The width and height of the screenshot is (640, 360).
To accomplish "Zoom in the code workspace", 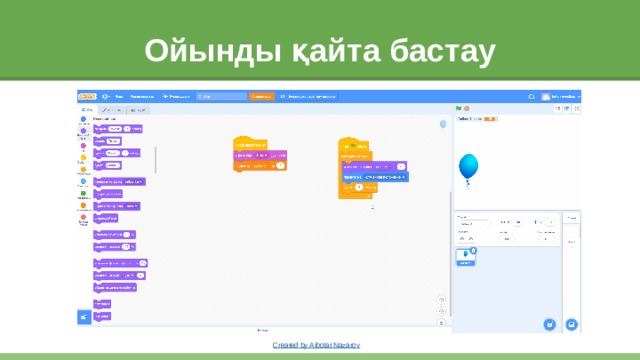I will click(x=441, y=300).
